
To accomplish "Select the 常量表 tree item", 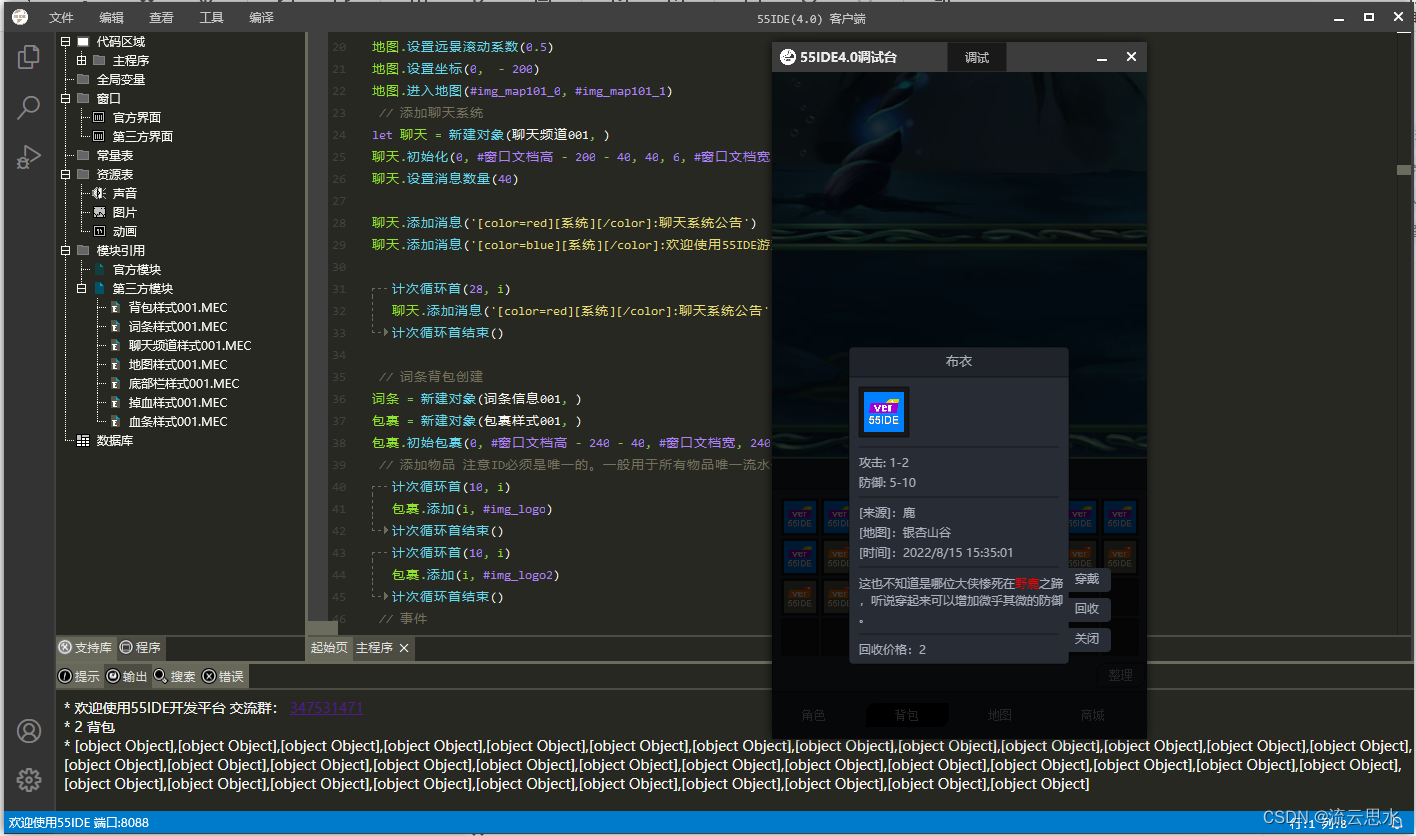I will pos(114,155).
